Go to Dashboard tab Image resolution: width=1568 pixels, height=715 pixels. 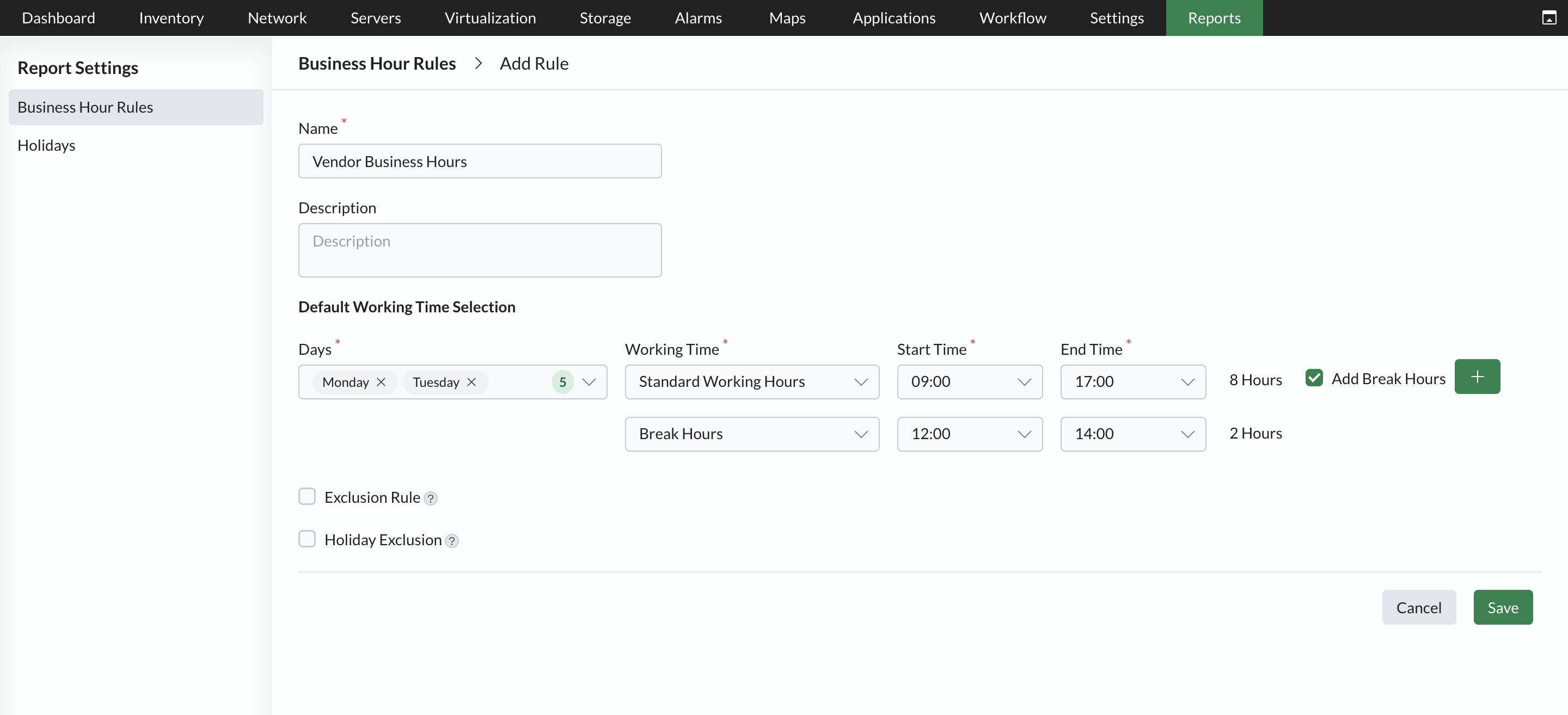tap(58, 17)
